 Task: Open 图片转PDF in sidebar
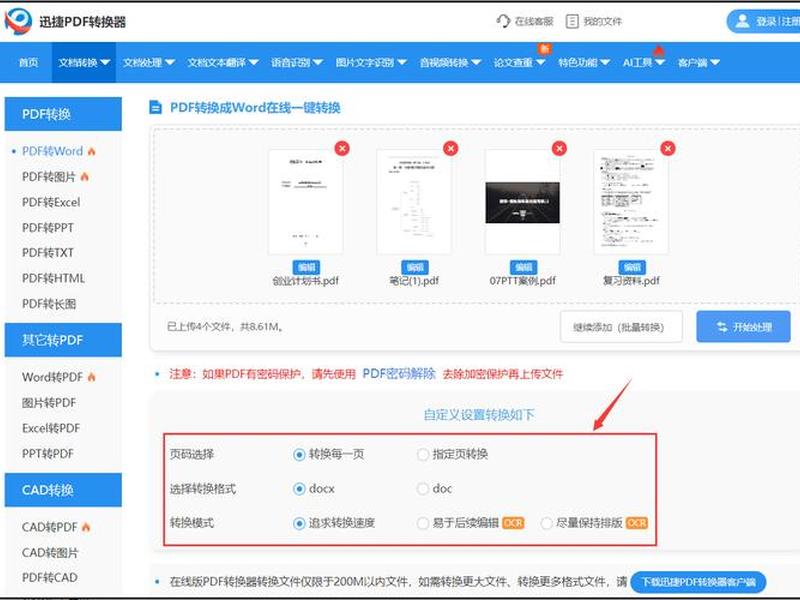(x=49, y=403)
